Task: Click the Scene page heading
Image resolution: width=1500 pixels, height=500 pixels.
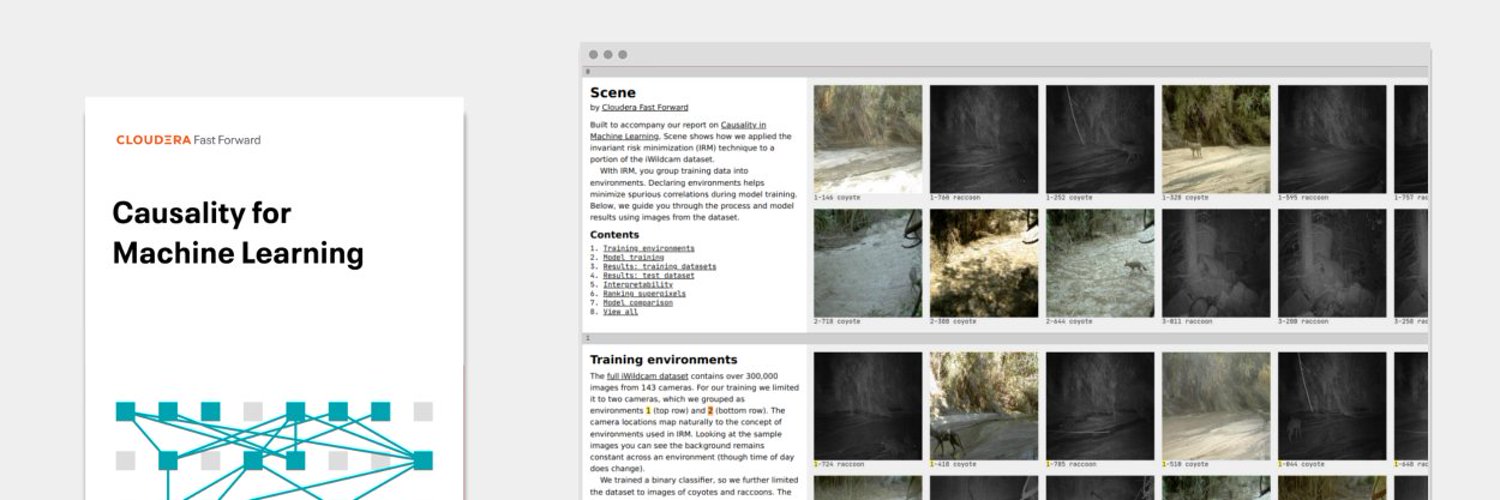Action: [x=612, y=92]
